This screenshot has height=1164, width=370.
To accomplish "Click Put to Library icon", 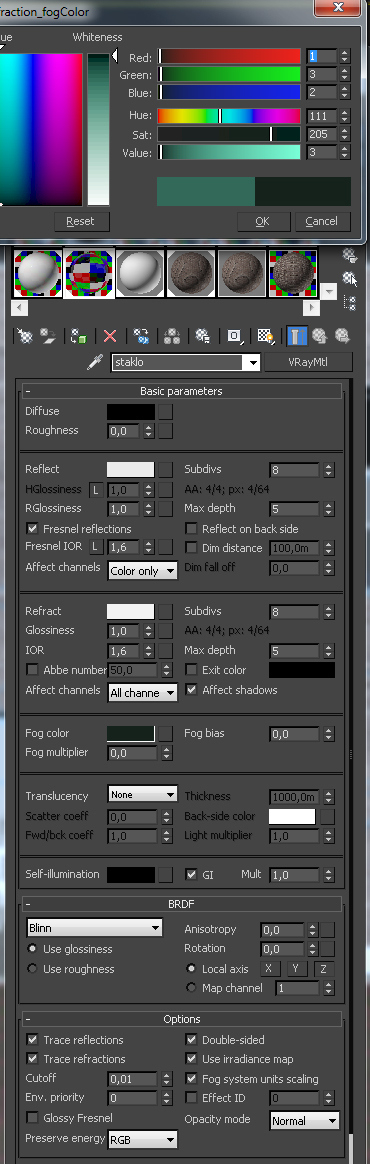I will click(x=201, y=336).
